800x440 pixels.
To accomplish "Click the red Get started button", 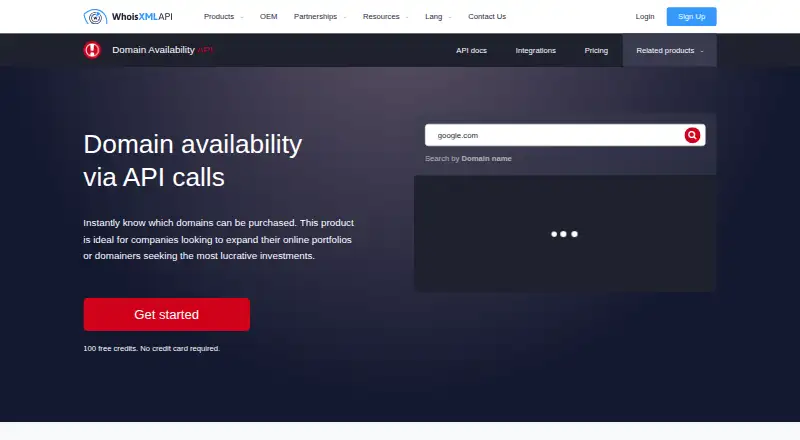I will 166,314.
